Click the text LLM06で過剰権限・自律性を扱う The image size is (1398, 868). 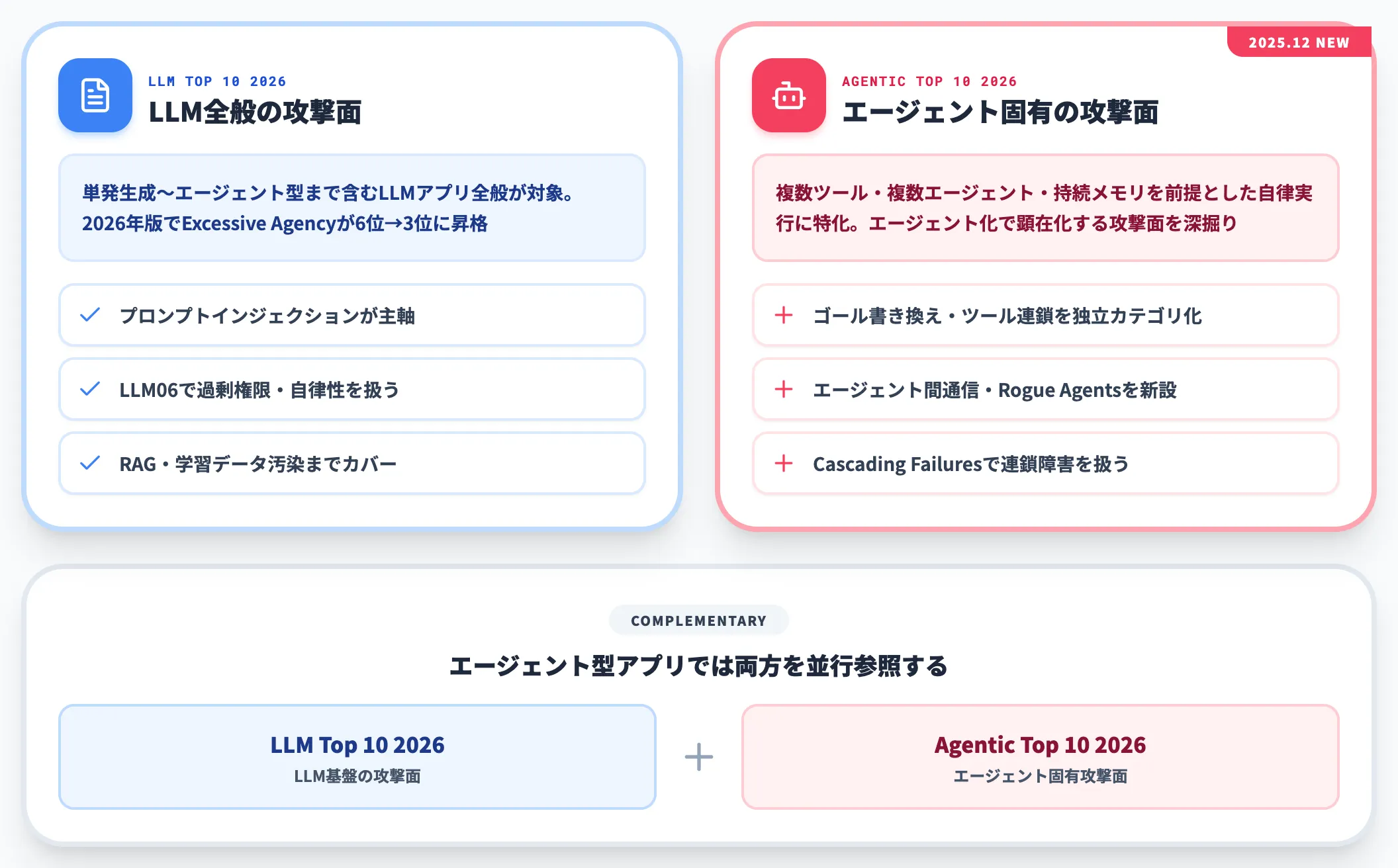[259, 390]
